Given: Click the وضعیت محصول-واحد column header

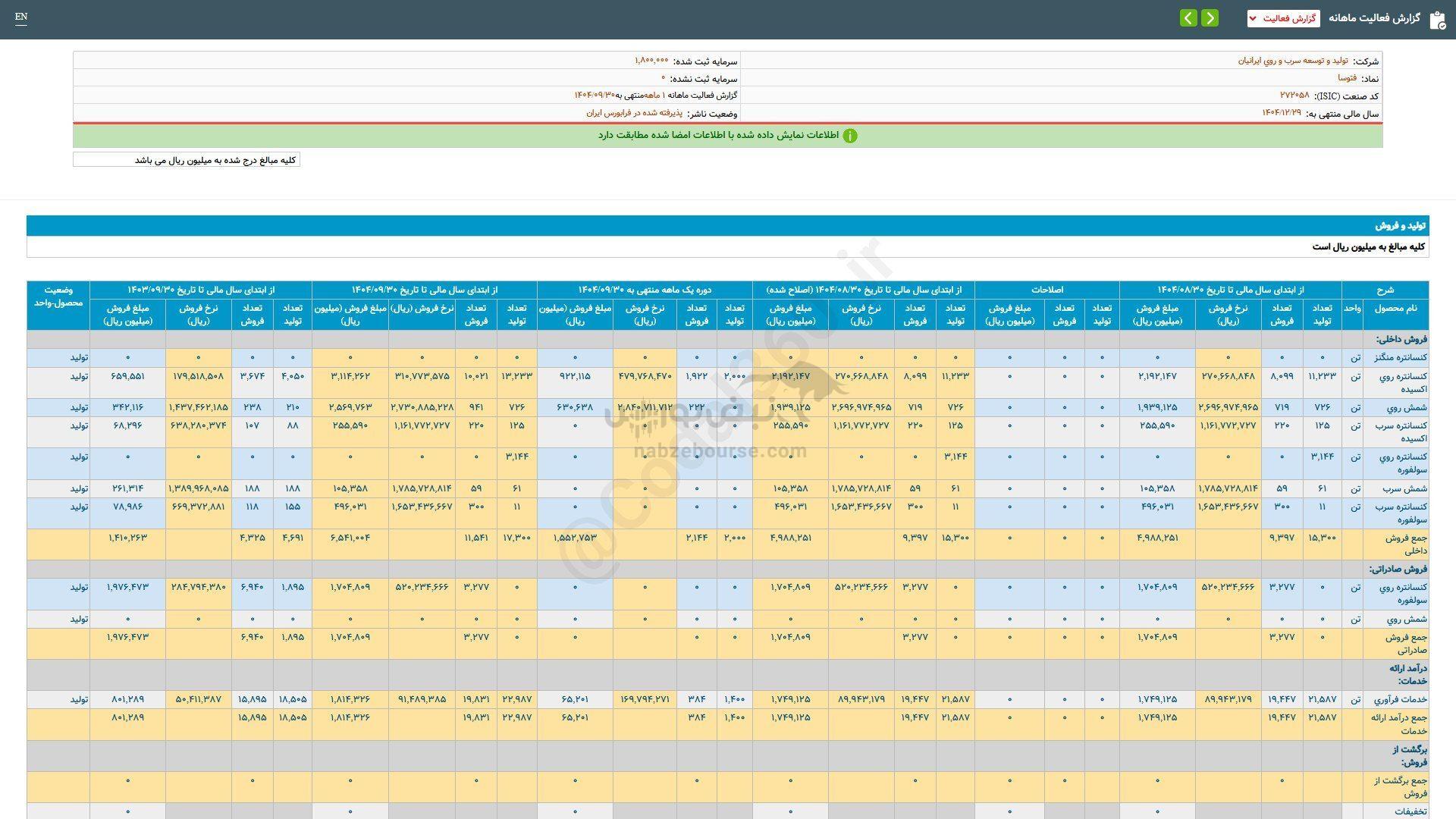Looking at the screenshot, I should 58,297.
